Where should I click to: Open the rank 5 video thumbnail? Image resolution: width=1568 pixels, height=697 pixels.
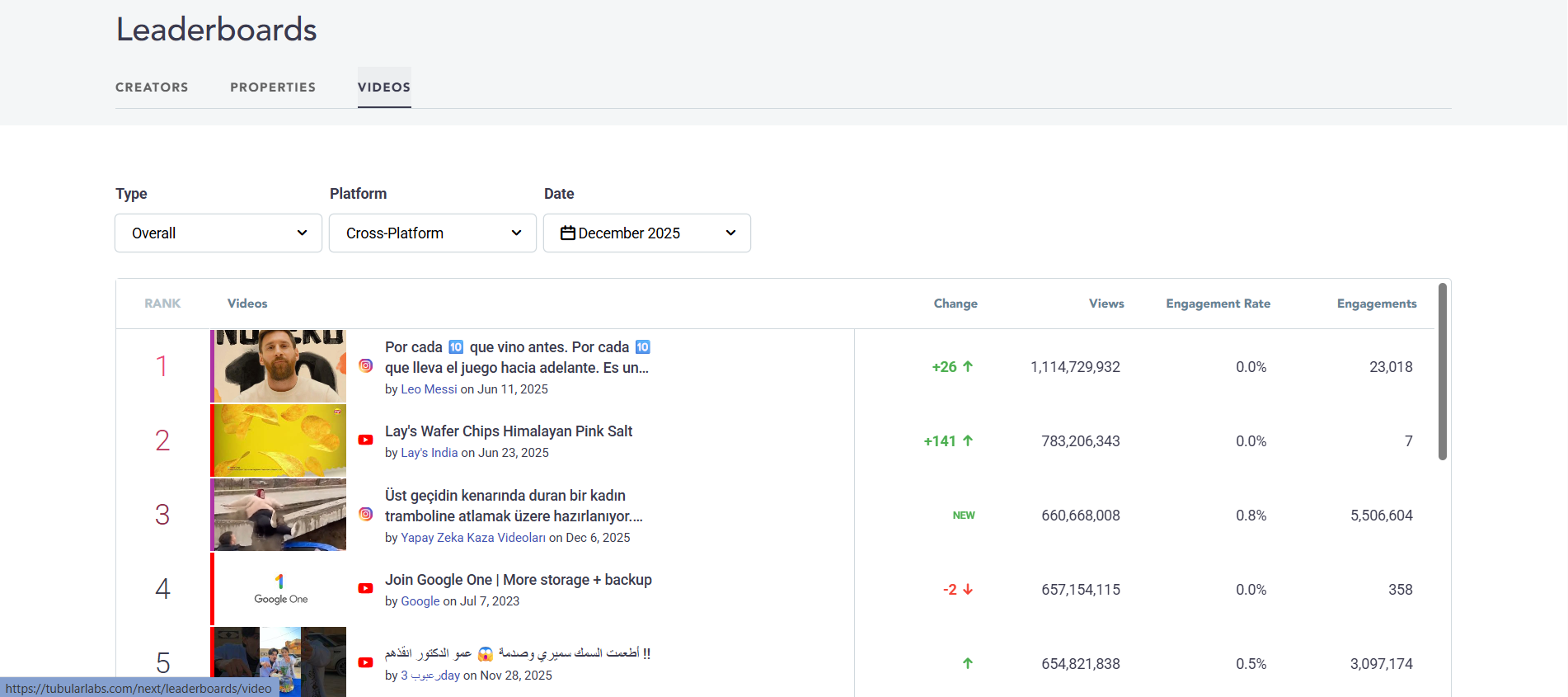pyautogui.click(x=279, y=662)
